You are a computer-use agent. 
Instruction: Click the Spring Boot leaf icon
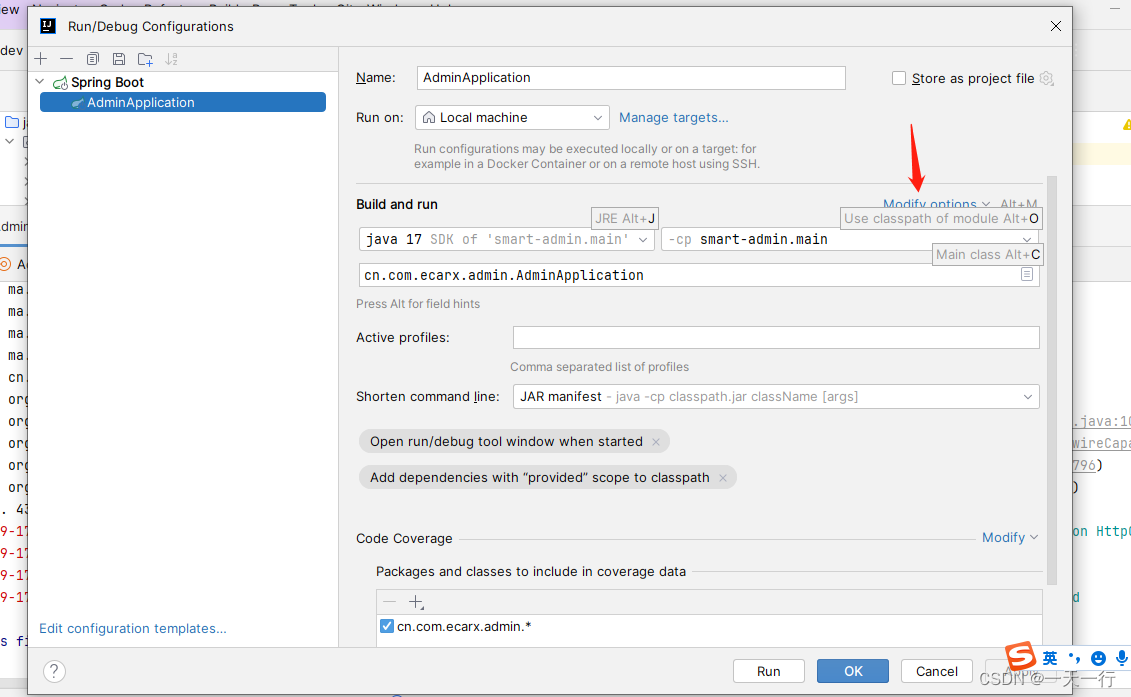(x=61, y=83)
